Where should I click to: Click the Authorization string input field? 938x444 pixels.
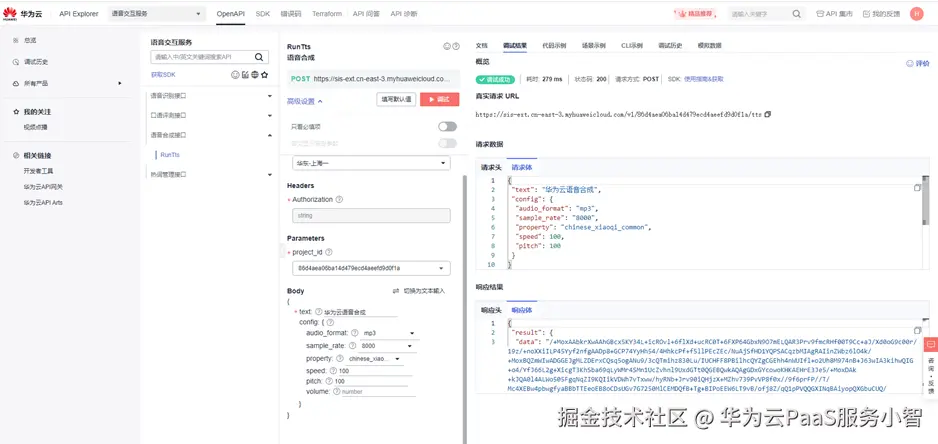[x=371, y=215]
